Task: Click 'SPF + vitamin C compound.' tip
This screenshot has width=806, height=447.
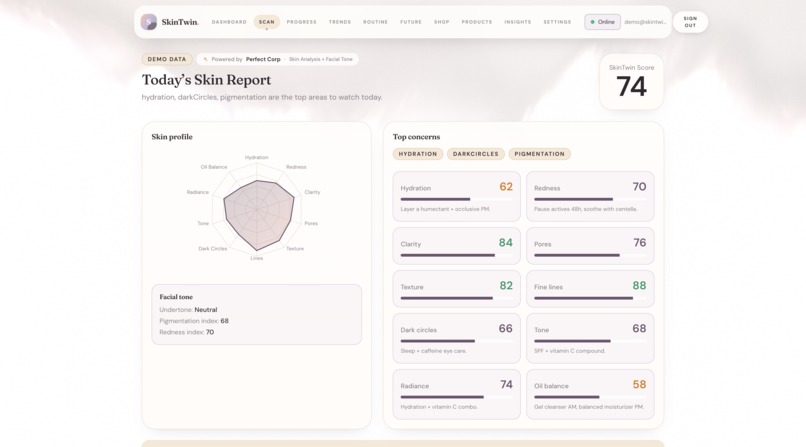Action: (x=570, y=351)
